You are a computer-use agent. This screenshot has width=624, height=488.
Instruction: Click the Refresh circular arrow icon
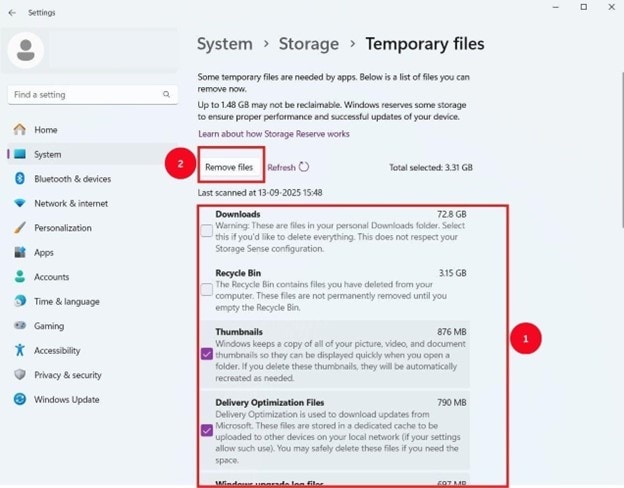304,167
